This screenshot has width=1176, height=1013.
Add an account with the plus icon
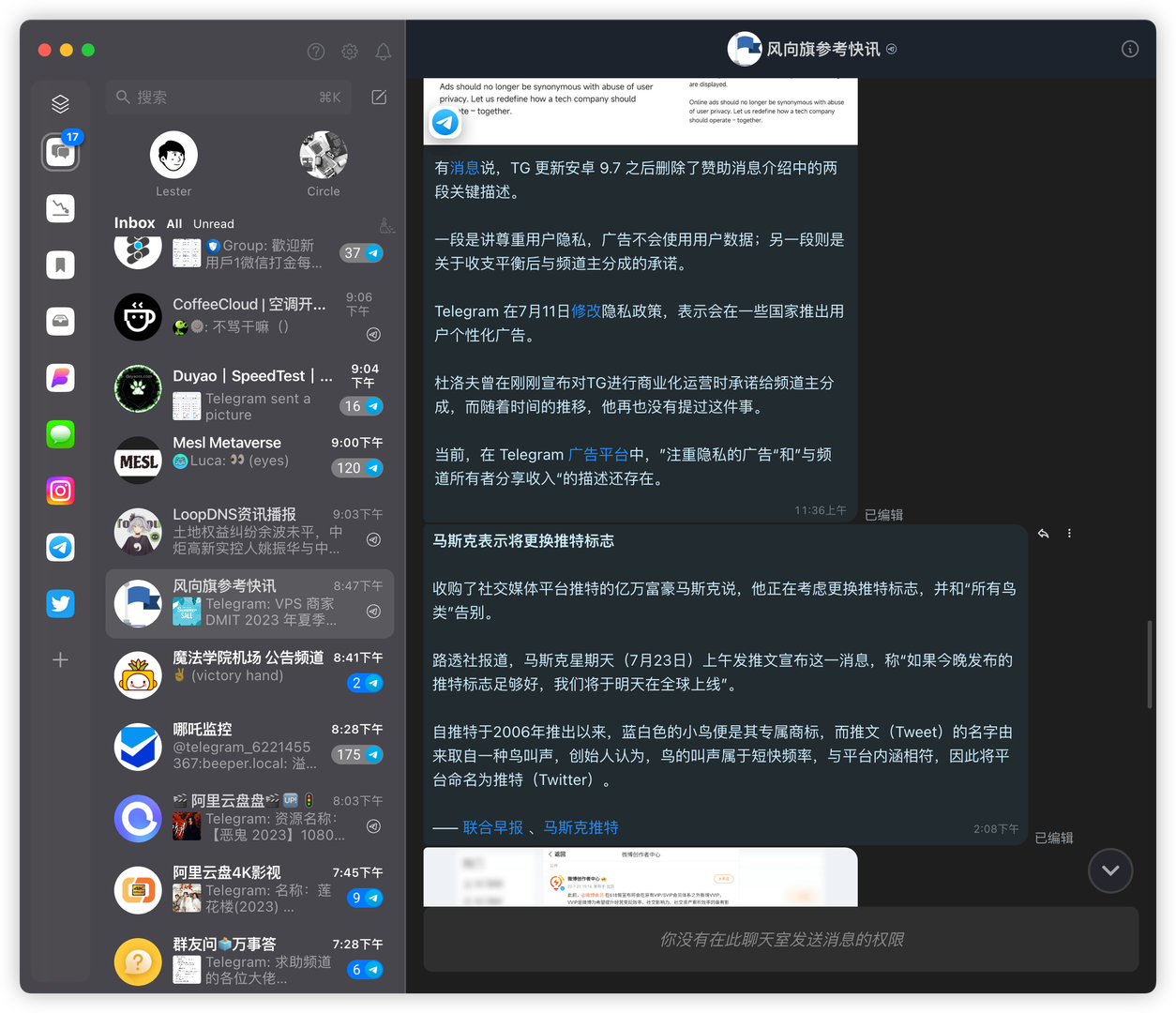[x=60, y=659]
